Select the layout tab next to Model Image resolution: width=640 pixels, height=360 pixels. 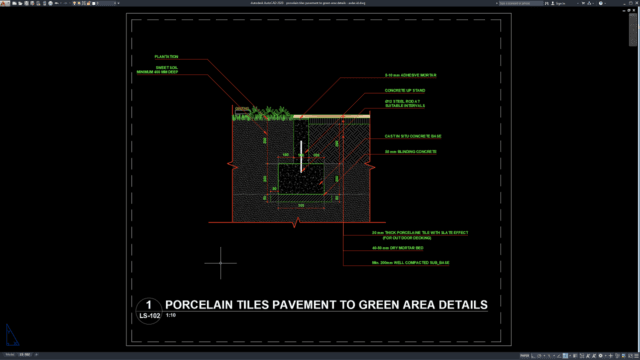tap(25, 355)
